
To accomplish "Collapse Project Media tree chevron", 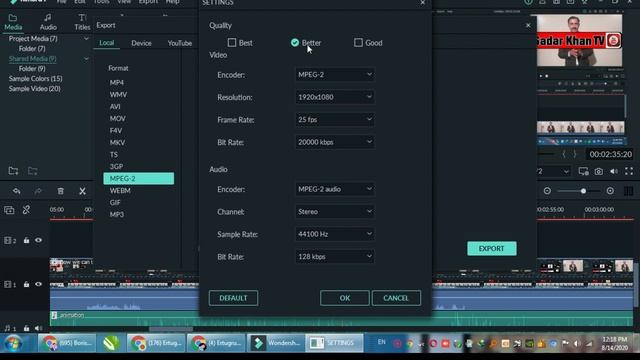I will click(86, 39).
